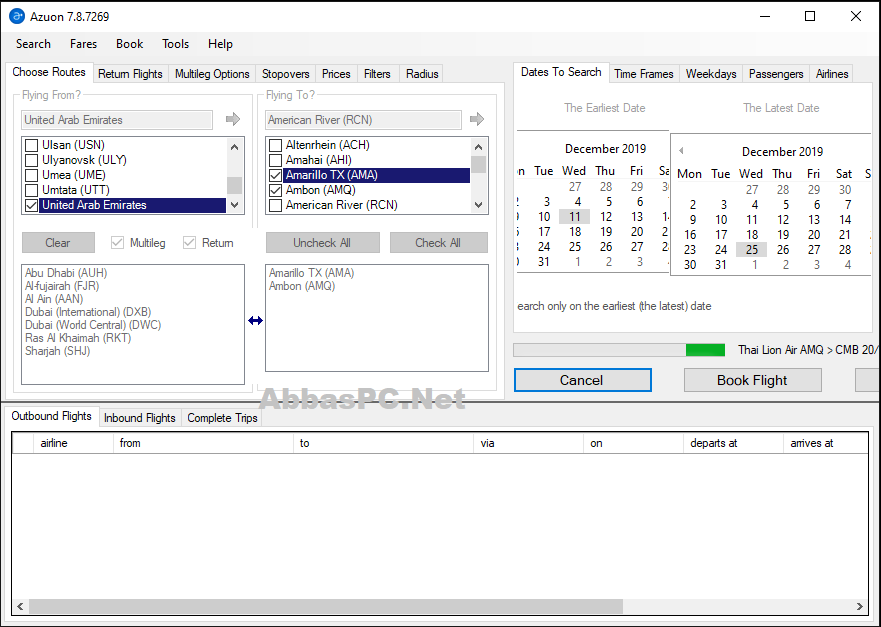Select Ras Al Khaimah (RKT) entry
Screen dimensions: 881x627
pos(78,338)
